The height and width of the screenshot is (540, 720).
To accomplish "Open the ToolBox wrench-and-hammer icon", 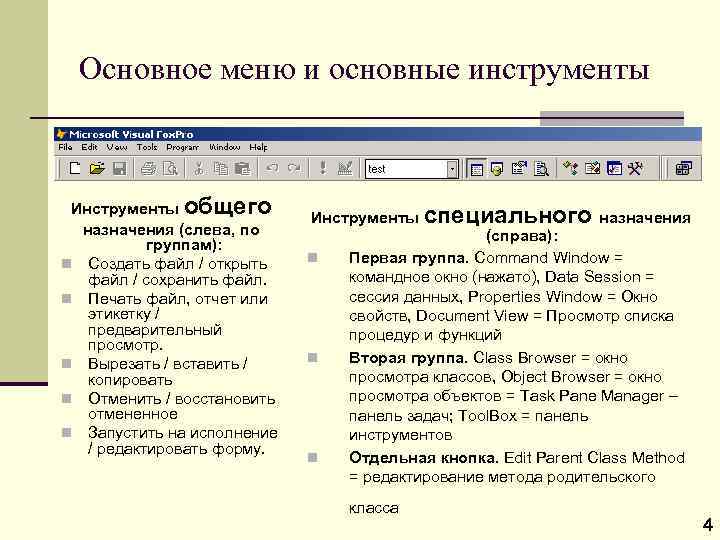I will (x=636, y=169).
